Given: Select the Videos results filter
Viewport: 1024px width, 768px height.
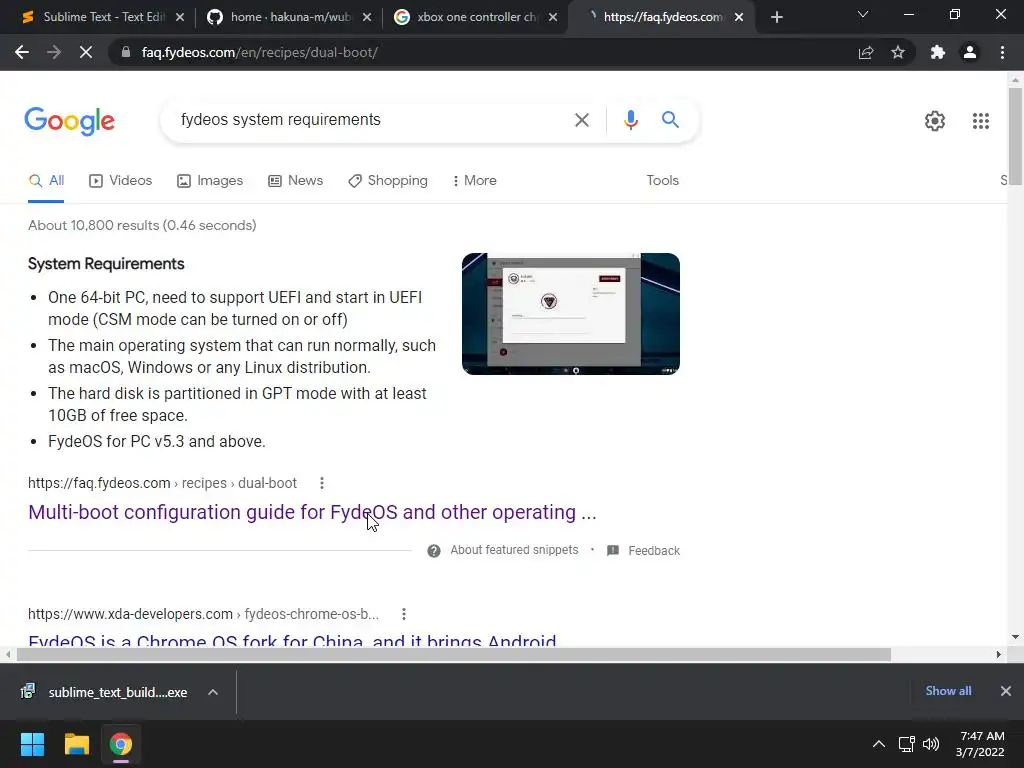Looking at the screenshot, I should [120, 181].
